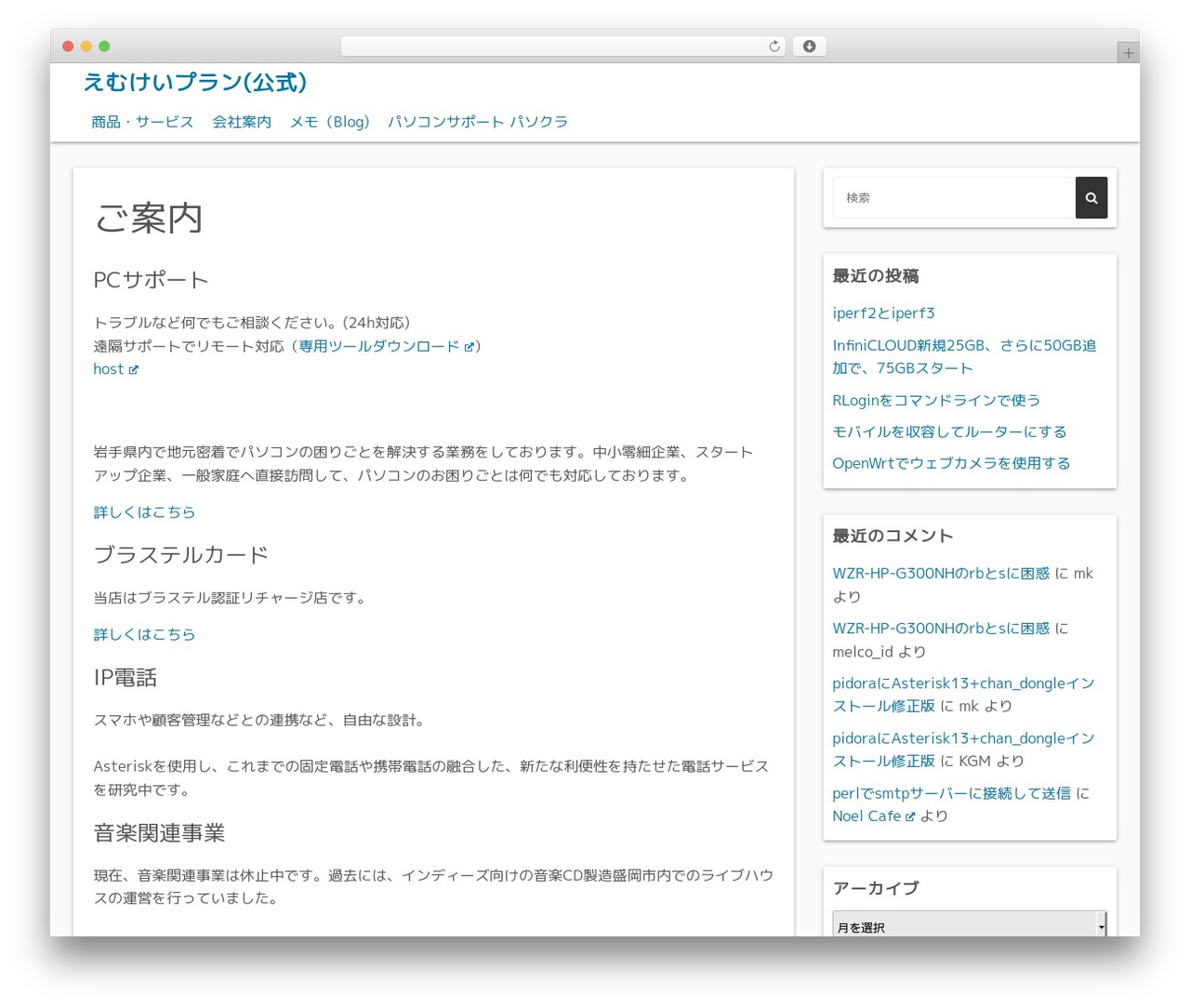Click the 最近のコメント widget title
This screenshot has width=1190, height=1008.
coord(892,537)
